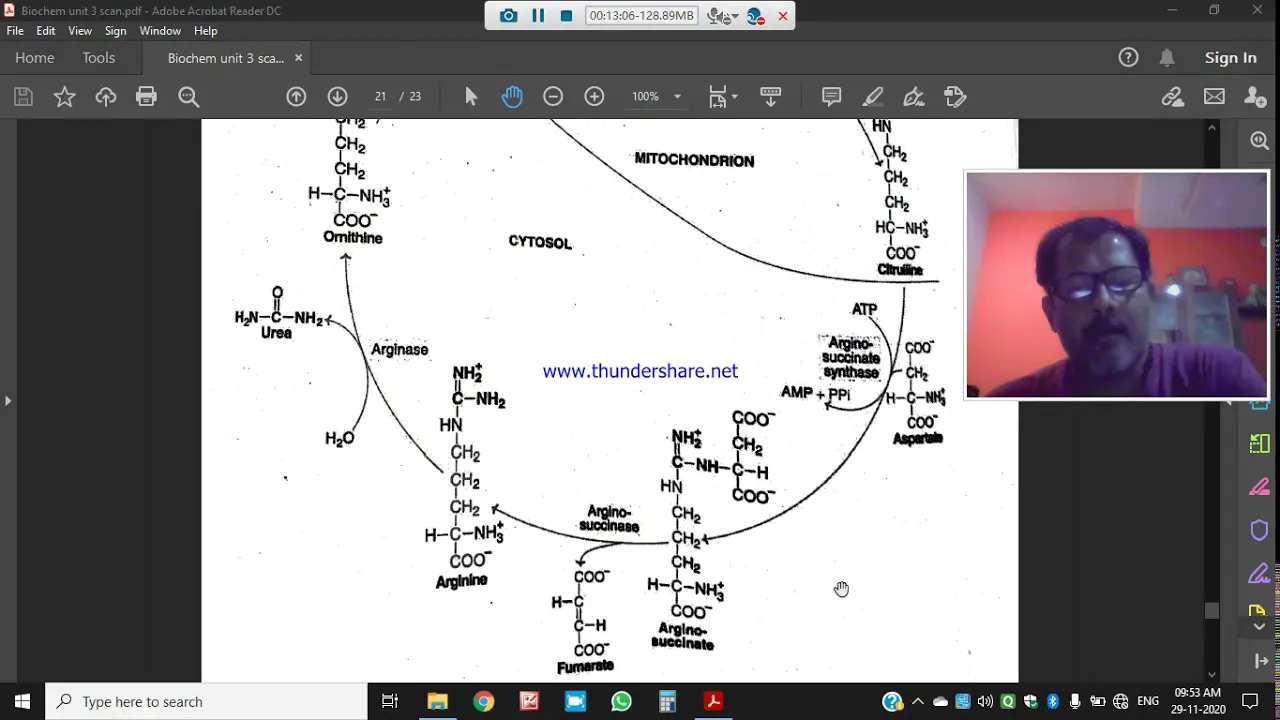
Task: Click the stamp tool icon
Action: [x=955, y=97]
